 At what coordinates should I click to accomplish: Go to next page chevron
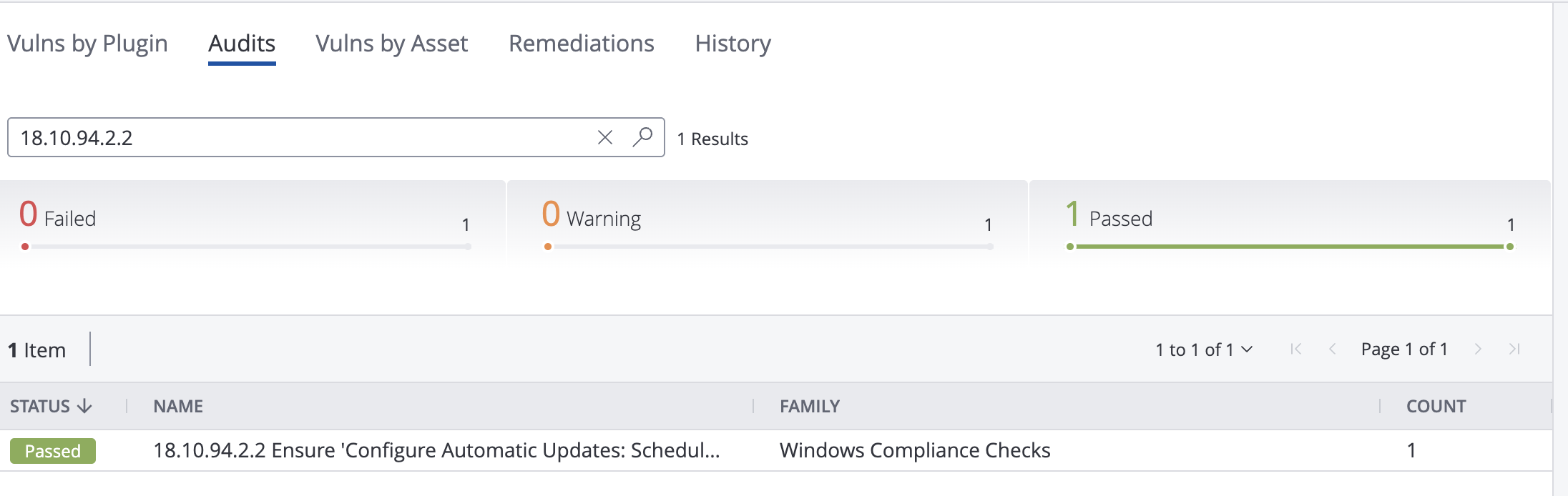[x=1478, y=349]
